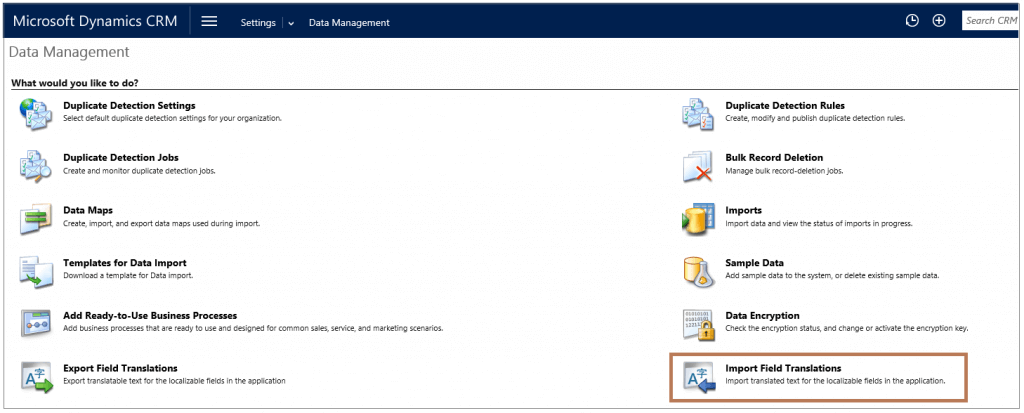The height and width of the screenshot is (413, 1024).
Task: Click 'Check the encryption status' description text
Action: point(846,328)
